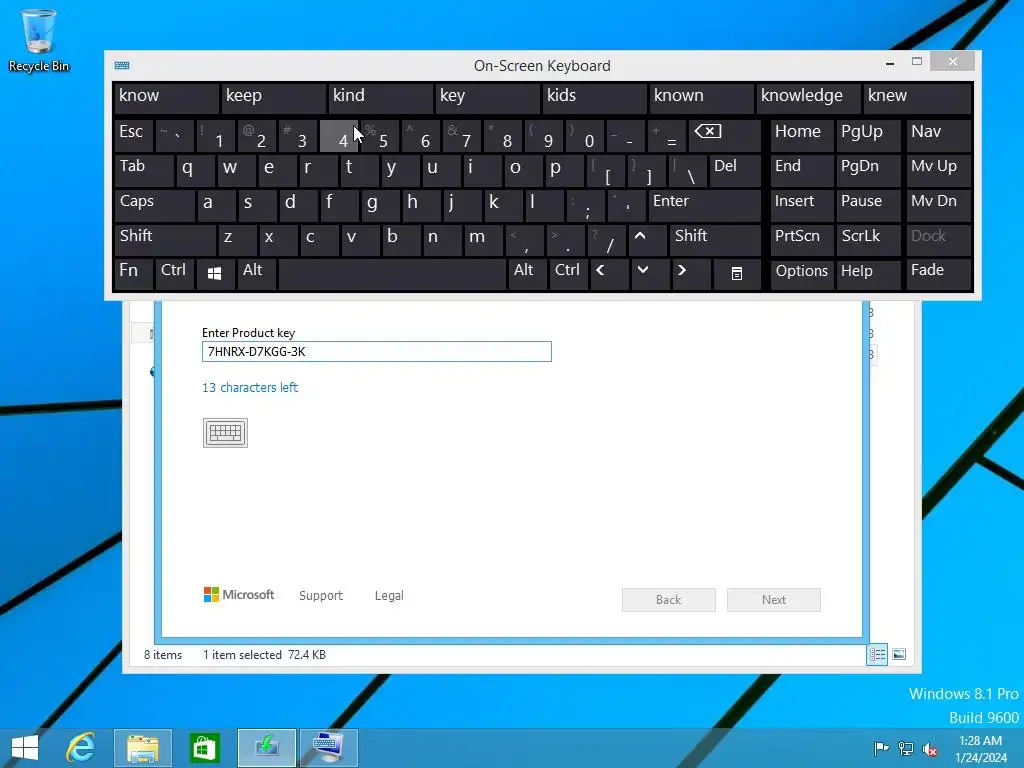Switch Explorer to details view icon

pos(877,654)
